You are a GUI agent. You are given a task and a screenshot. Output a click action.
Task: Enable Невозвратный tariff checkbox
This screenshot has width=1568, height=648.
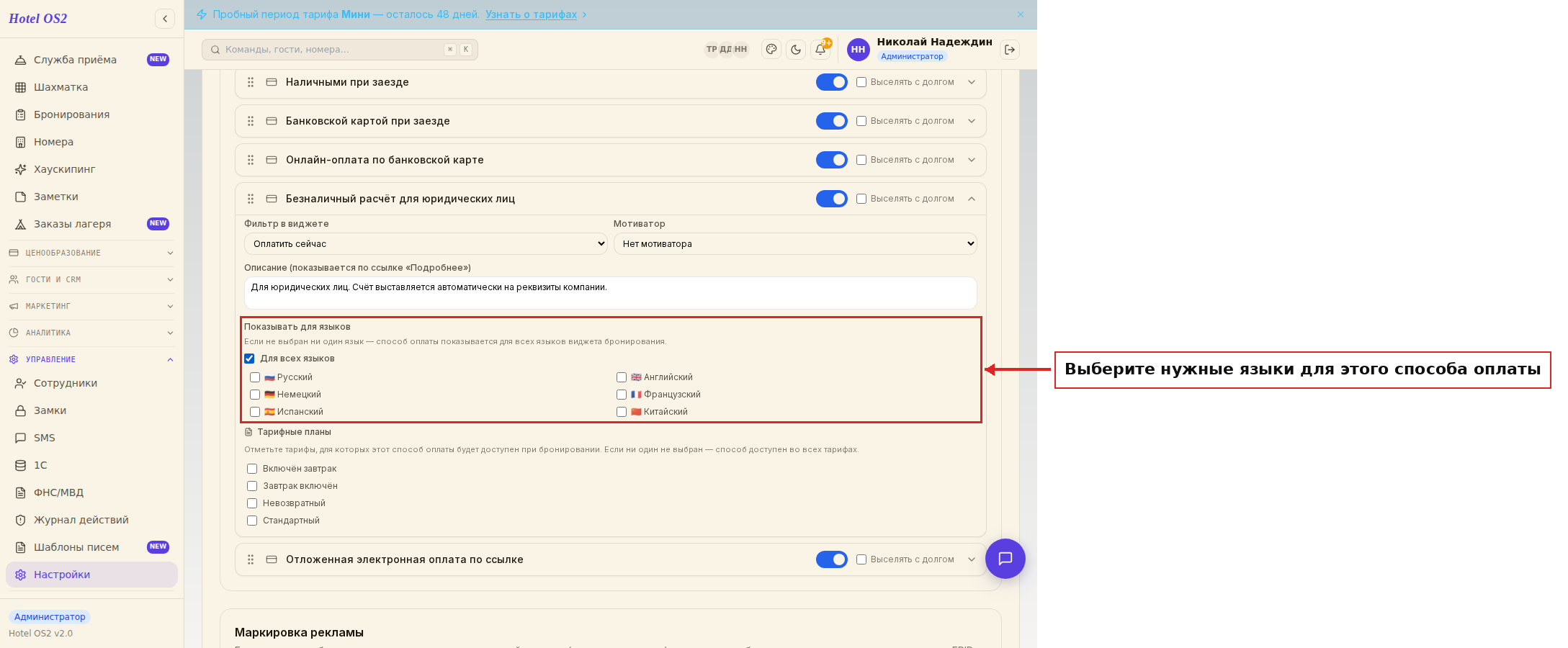(252, 503)
